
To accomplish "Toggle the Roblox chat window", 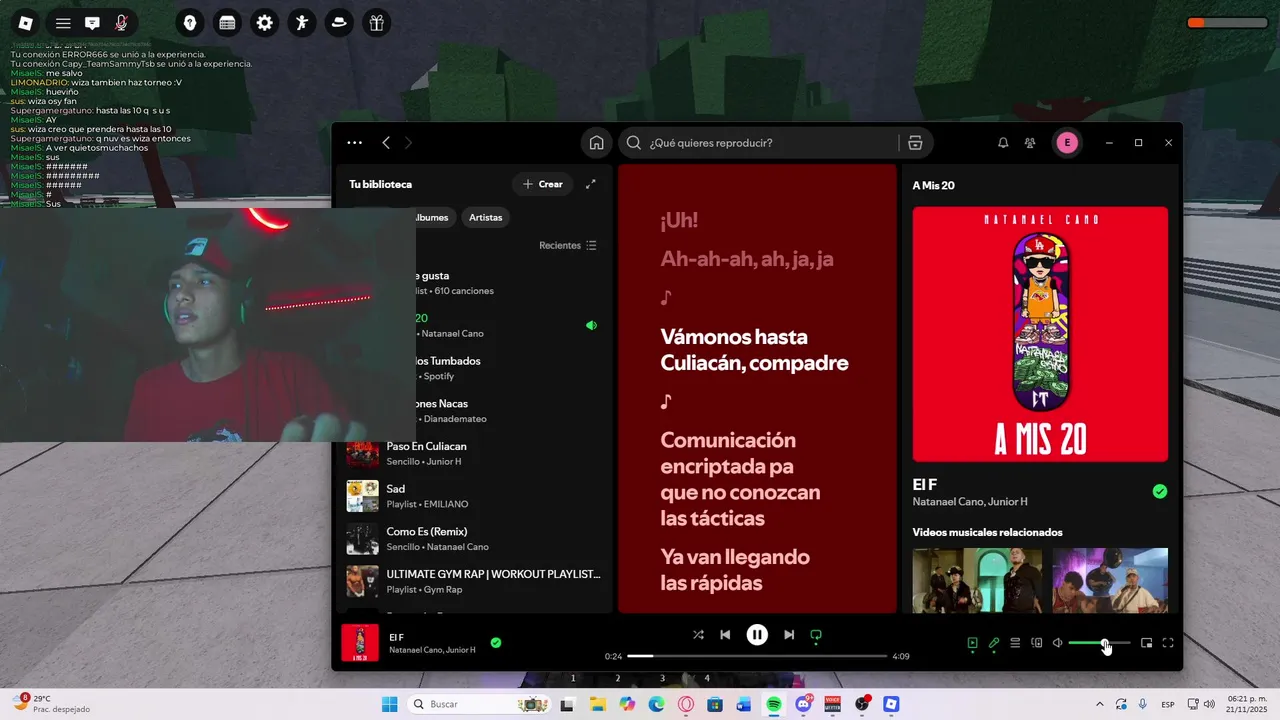I will click(92, 23).
